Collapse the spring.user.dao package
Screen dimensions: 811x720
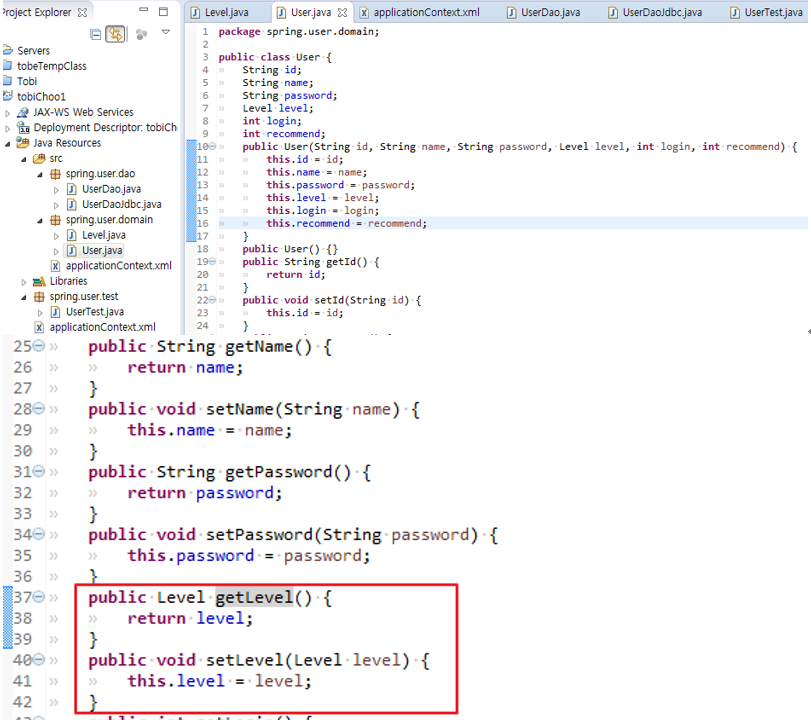pos(40,175)
